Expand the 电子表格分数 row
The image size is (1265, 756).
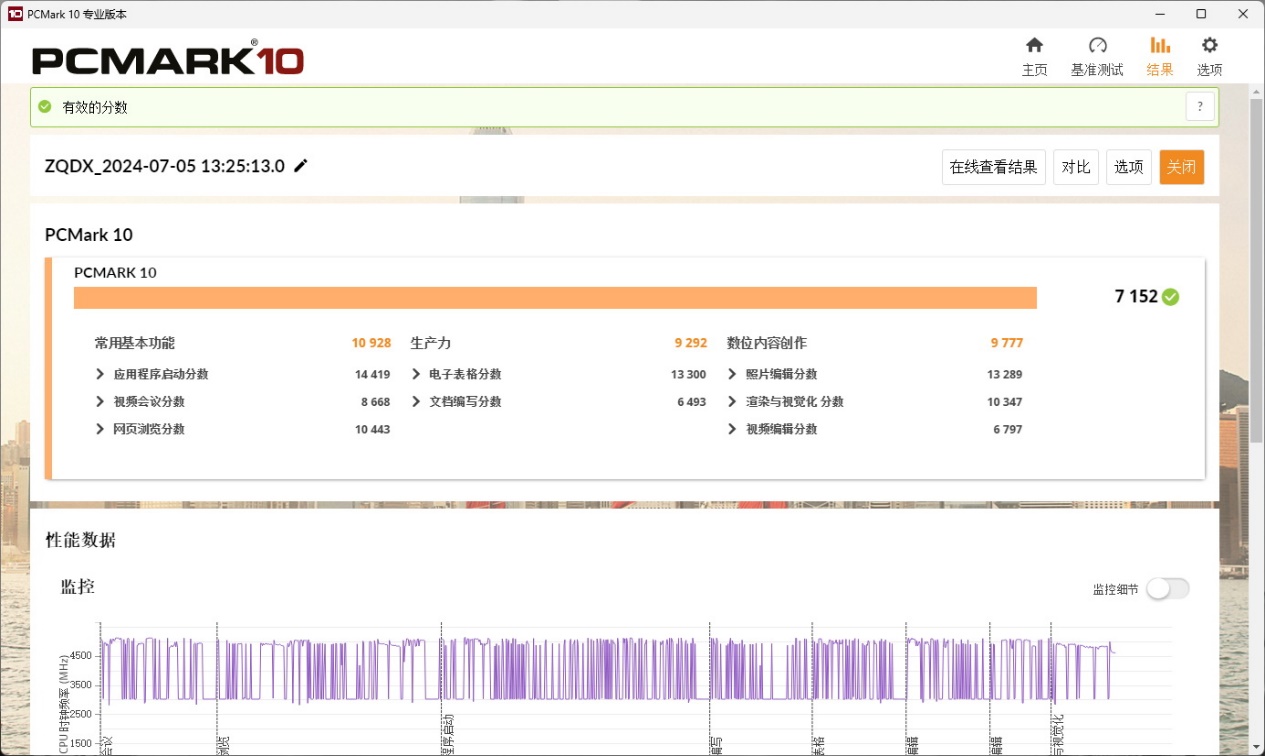click(x=416, y=374)
